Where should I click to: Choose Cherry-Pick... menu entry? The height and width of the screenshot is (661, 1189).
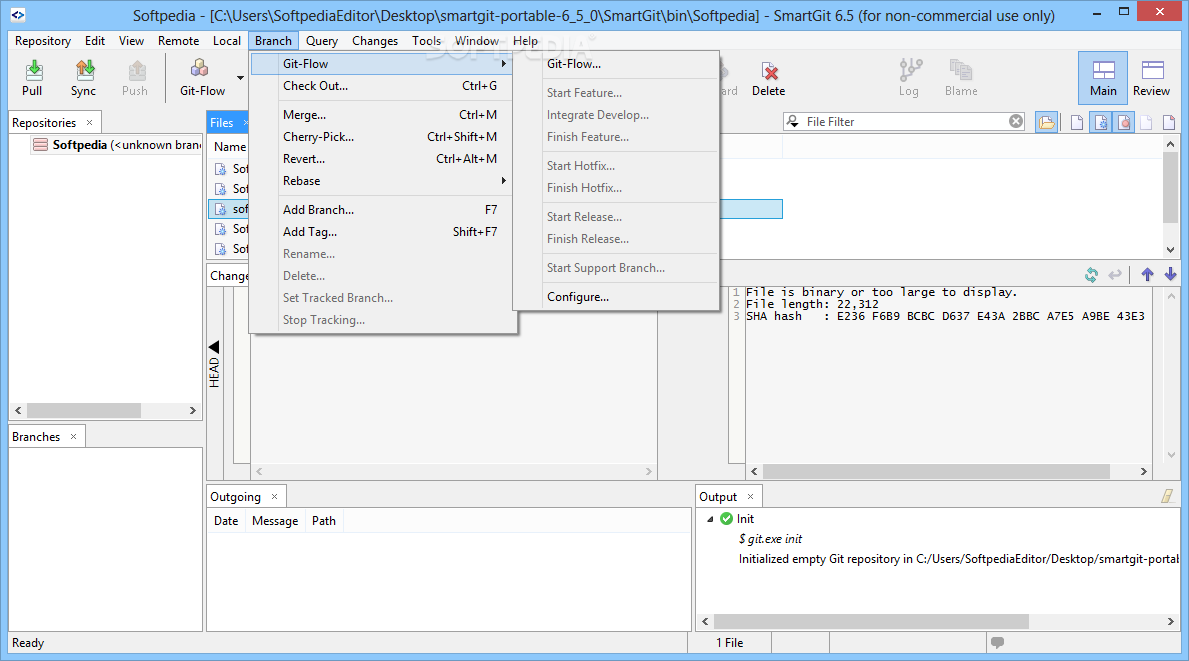(383, 136)
